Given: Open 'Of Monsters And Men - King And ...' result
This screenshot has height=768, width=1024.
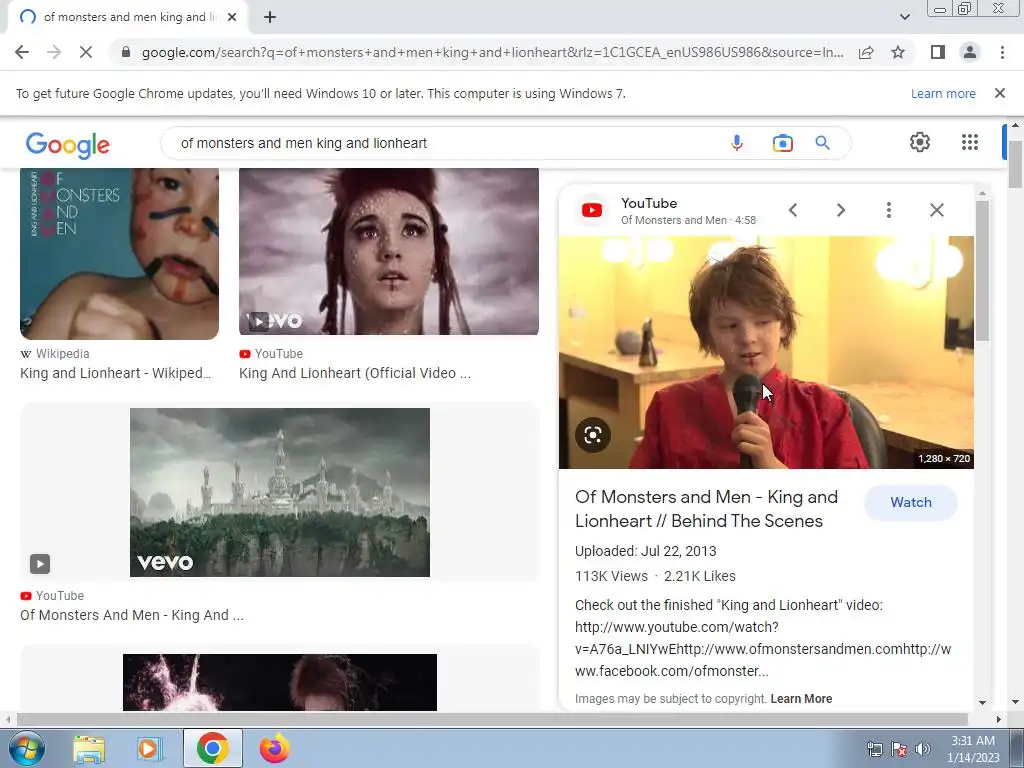Looking at the screenshot, I should (132, 615).
